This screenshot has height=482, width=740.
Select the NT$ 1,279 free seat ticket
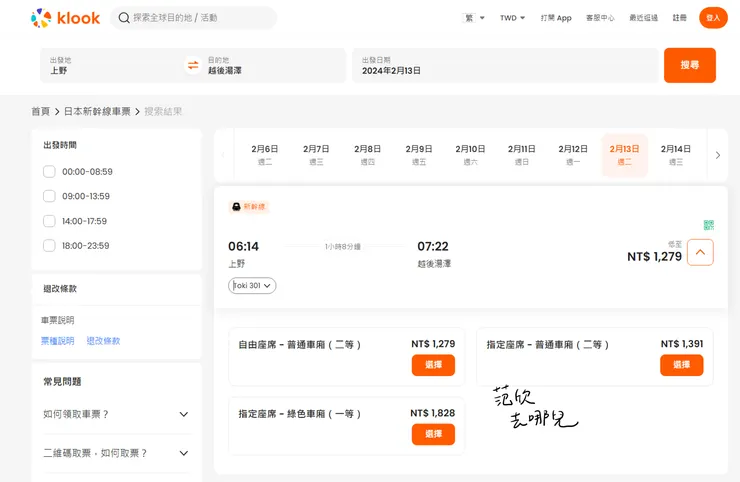pyautogui.click(x=433, y=365)
